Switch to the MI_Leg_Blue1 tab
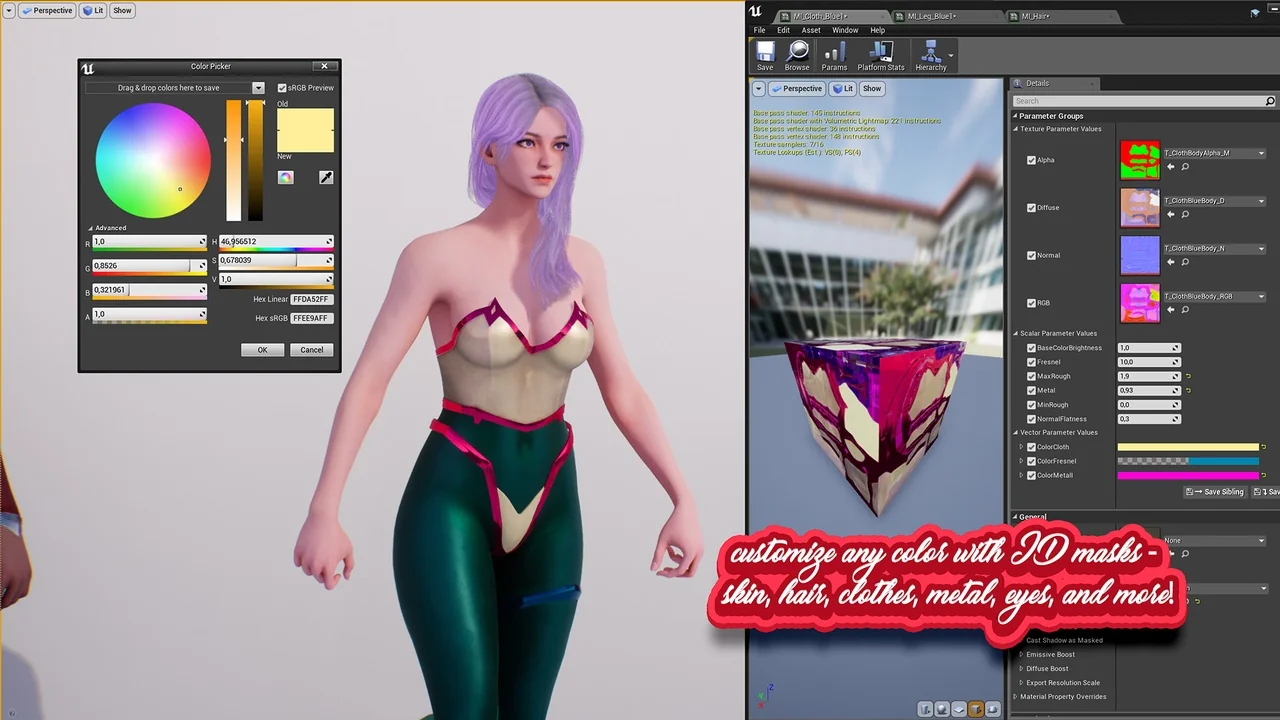This screenshot has width=1280, height=720. pyautogui.click(x=930, y=15)
